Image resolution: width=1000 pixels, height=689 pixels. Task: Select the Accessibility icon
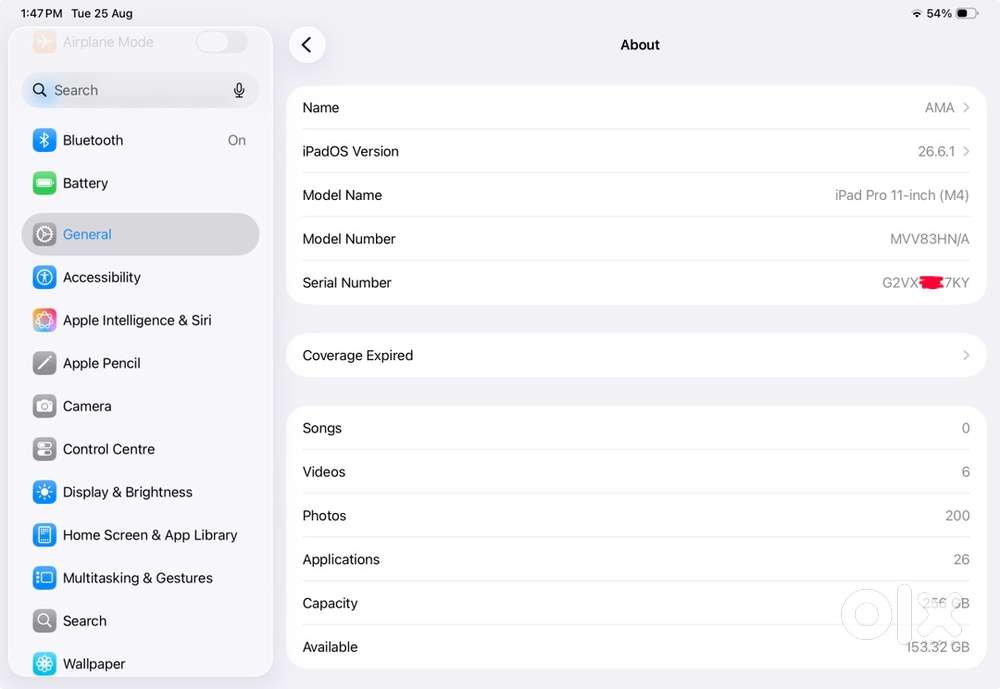[45, 277]
